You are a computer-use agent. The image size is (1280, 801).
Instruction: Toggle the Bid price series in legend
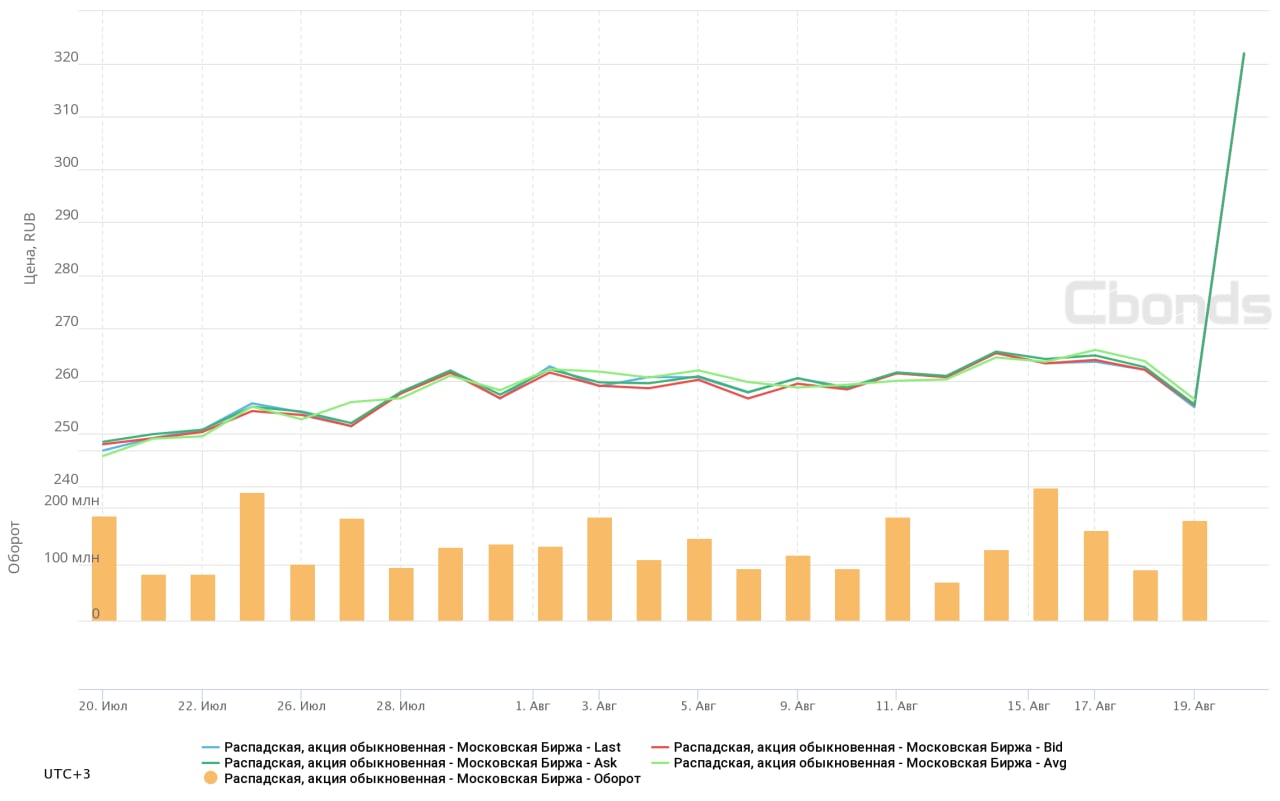point(857,747)
